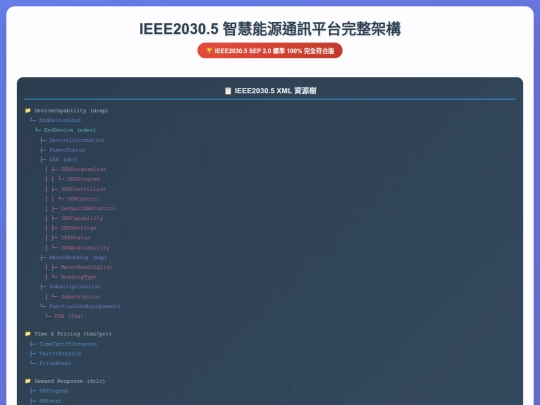Select the DER (der) node
540x405 pixels.
(x=63, y=159)
